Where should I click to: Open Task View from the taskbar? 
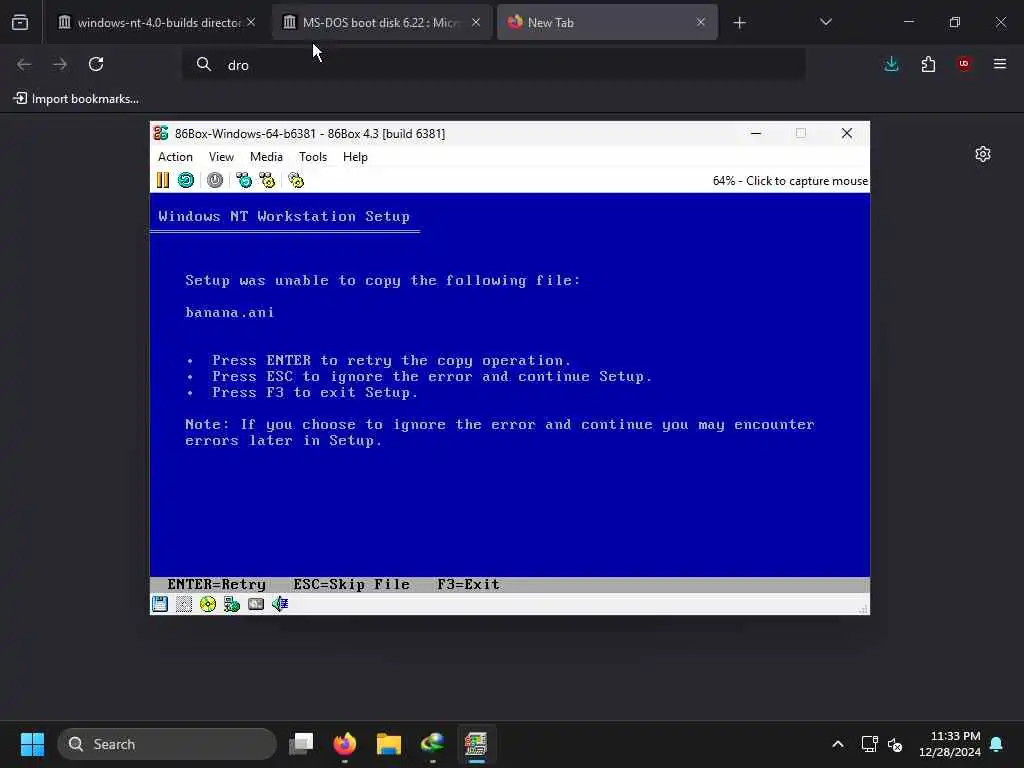[x=301, y=744]
